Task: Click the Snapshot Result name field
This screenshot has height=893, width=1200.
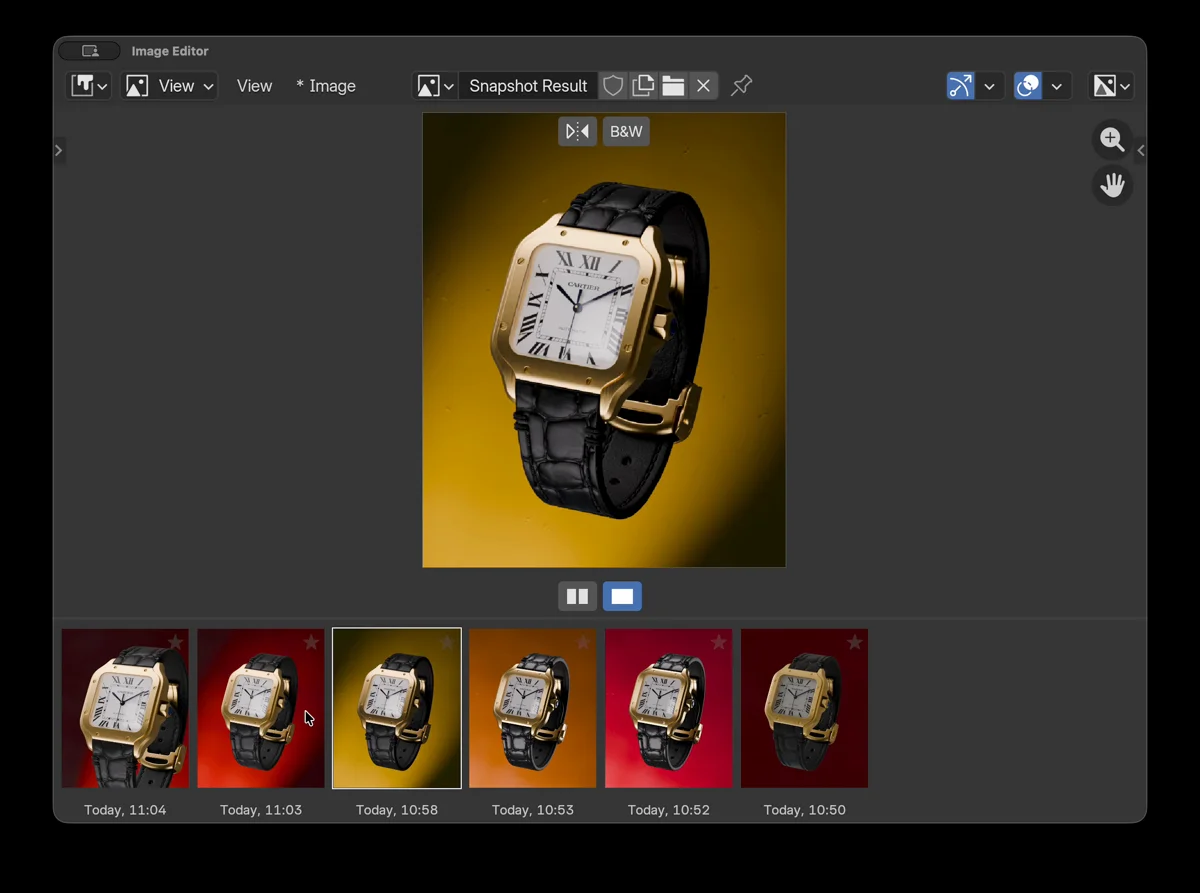Action: [x=528, y=86]
